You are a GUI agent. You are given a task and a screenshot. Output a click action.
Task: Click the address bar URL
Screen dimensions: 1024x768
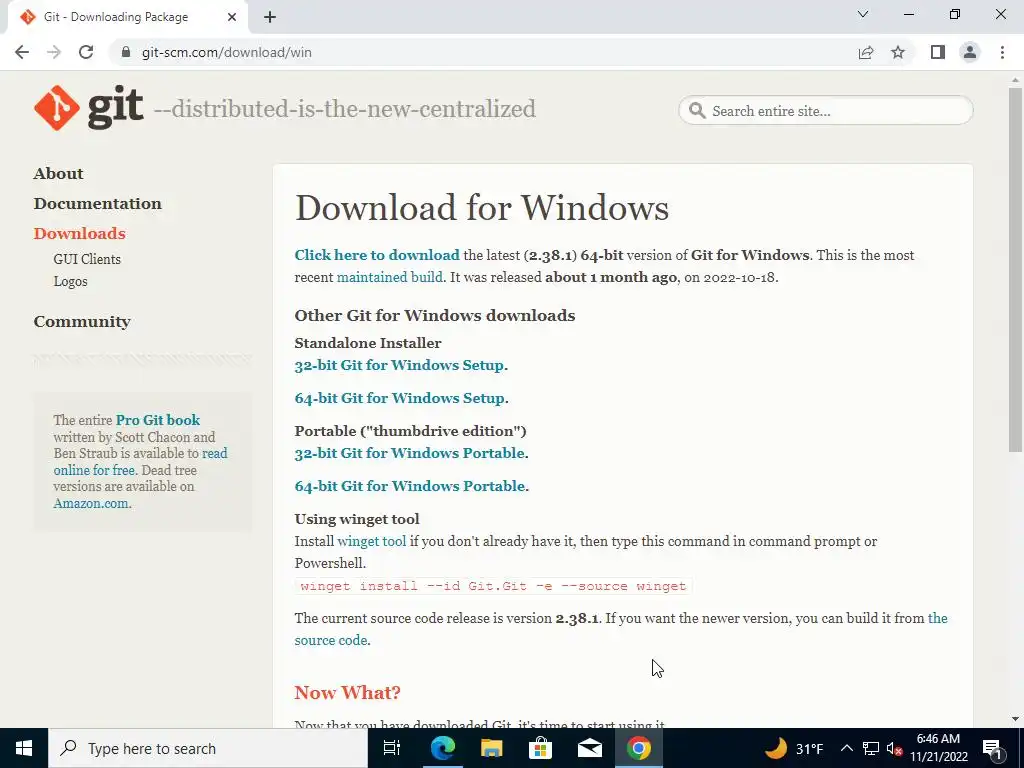click(x=227, y=52)
